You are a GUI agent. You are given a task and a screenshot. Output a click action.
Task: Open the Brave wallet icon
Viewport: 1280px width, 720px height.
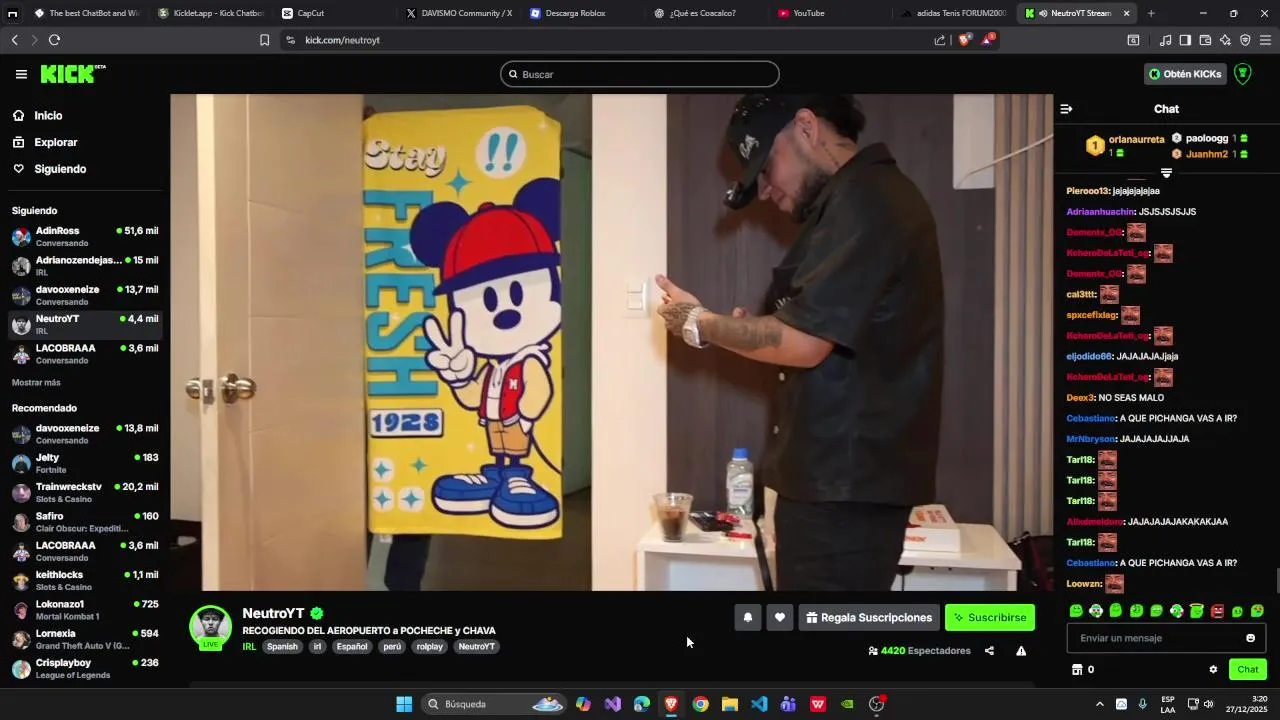click(x=1205, y=40)
